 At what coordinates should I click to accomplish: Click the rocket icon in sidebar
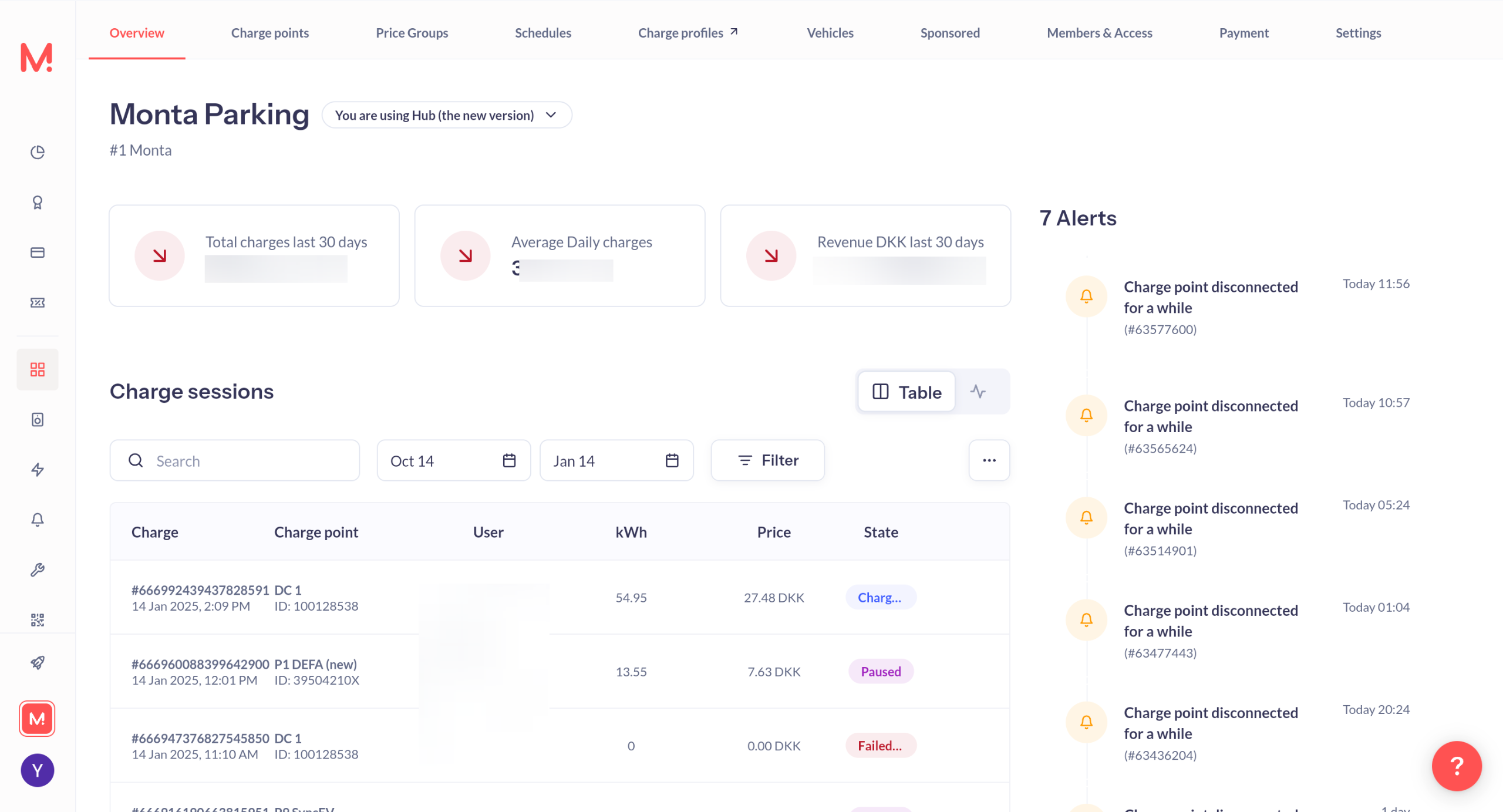click(x=38, y=663)
